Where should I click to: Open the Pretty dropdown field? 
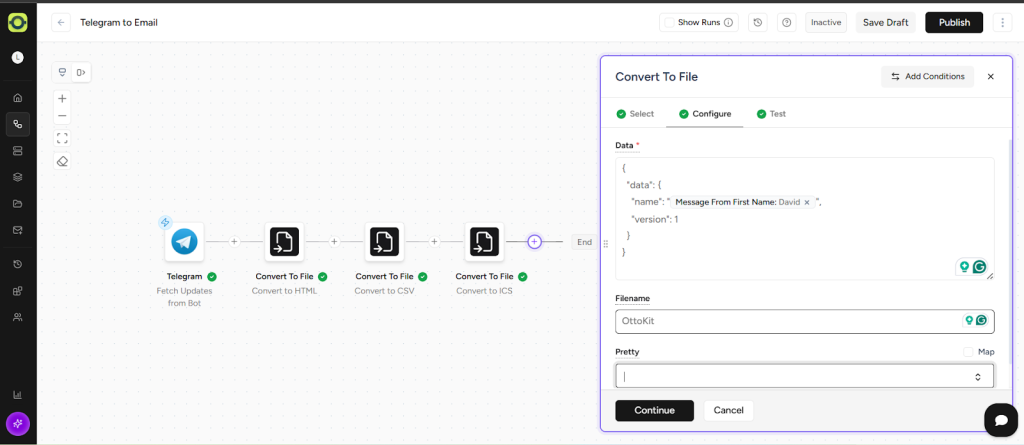804,376
